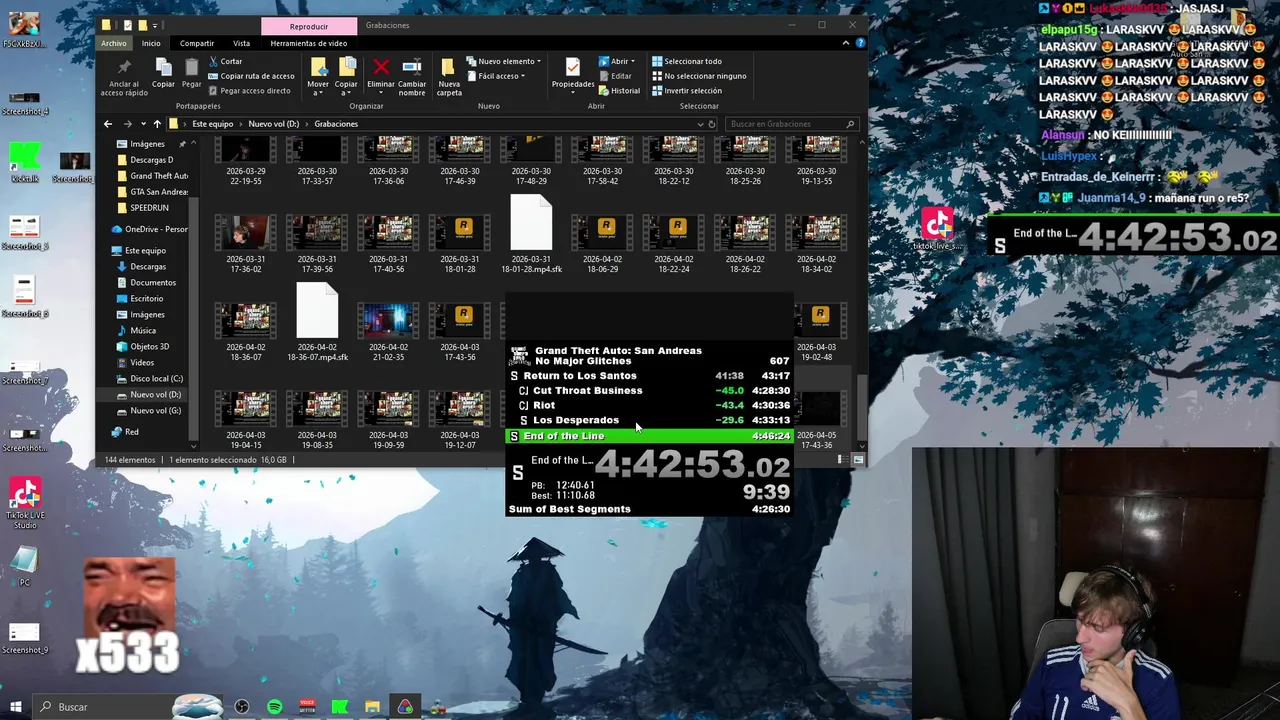This screenshot has height=720, width=1280.
Task: Open Copiar a dropdown in Organizar
Action: (346, 89)
